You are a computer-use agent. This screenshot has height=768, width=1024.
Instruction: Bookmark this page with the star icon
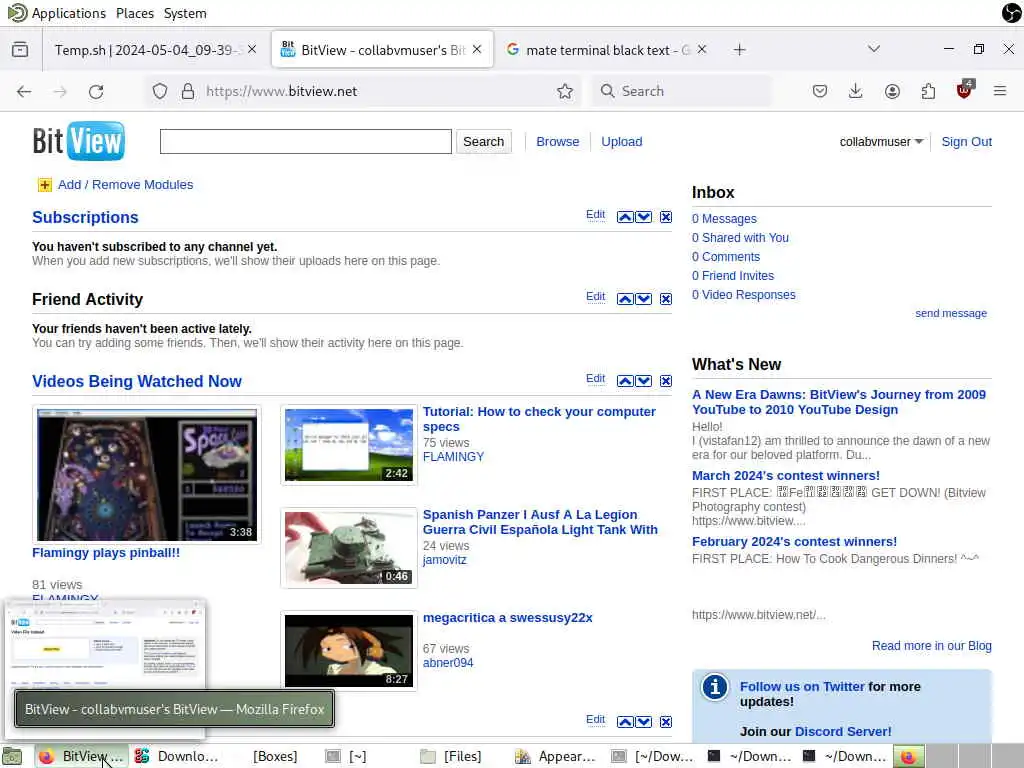(565, 91)
